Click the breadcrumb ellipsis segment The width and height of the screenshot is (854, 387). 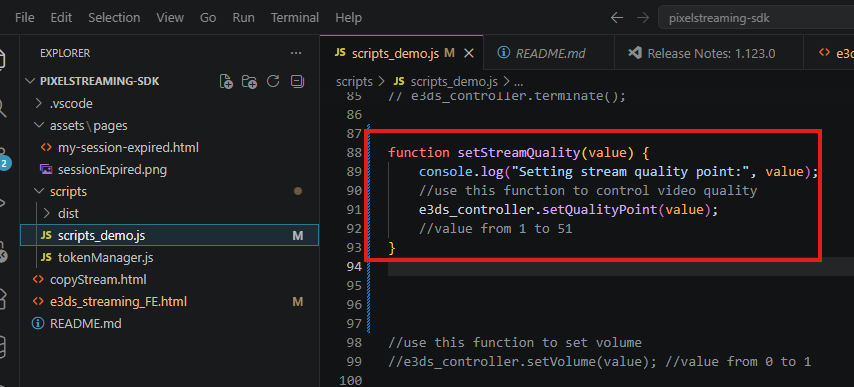[x=518, y=82]
